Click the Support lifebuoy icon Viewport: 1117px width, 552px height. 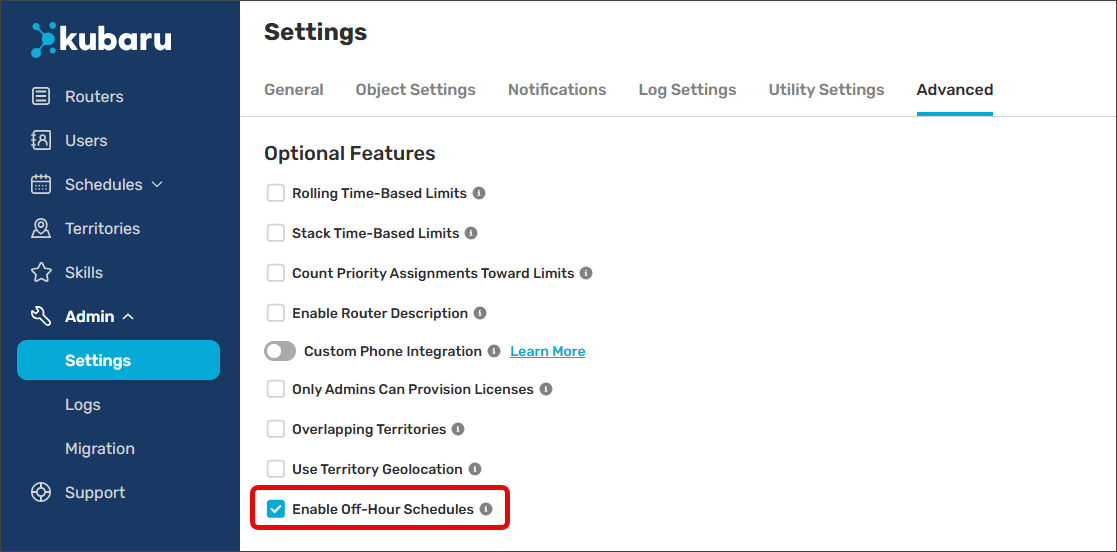tap(41, 493)
